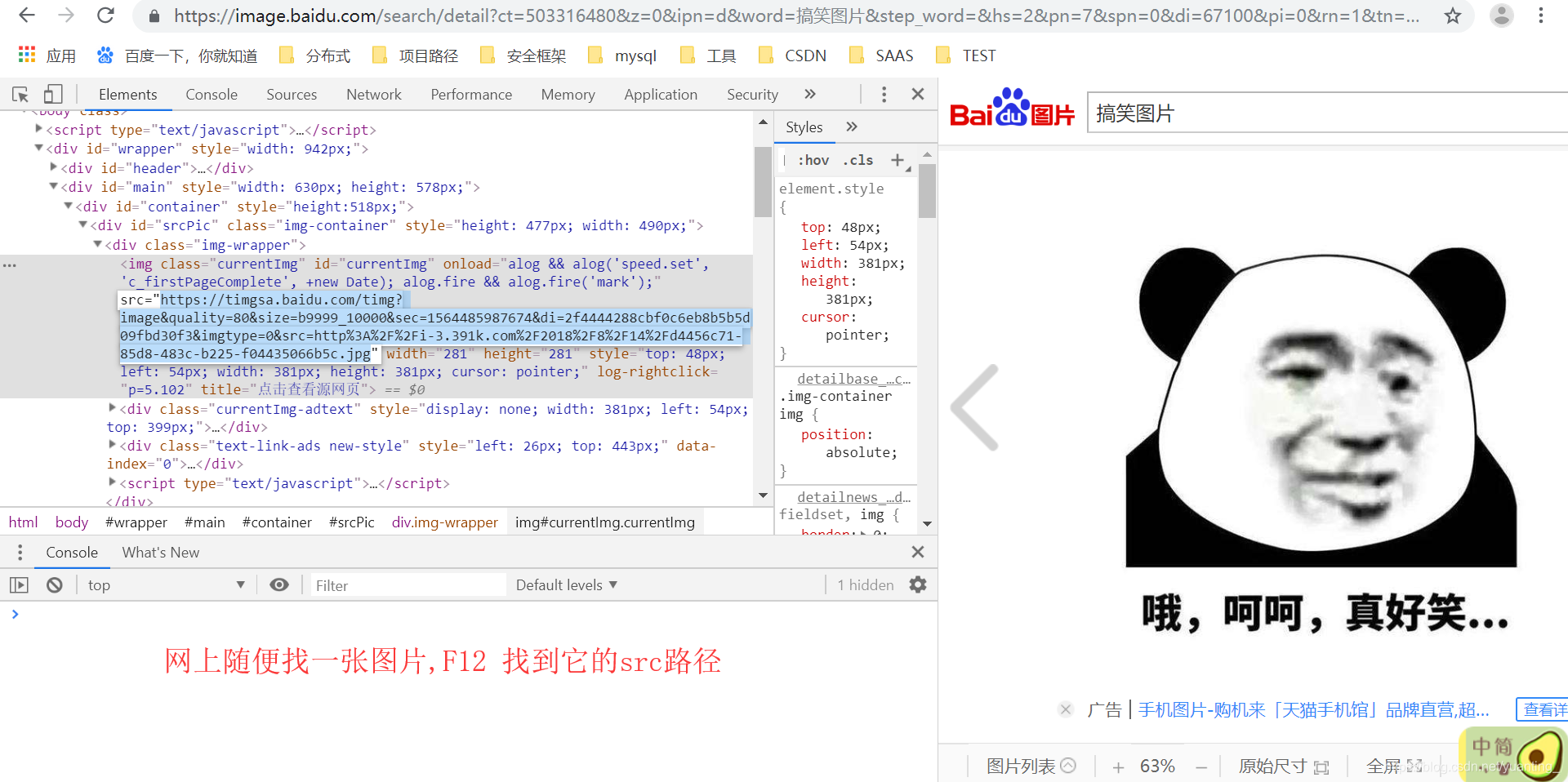Viewport: 1568px width, 782px height.
Task: Expand the div#header tree node
Action: click(x=53, y=167)
